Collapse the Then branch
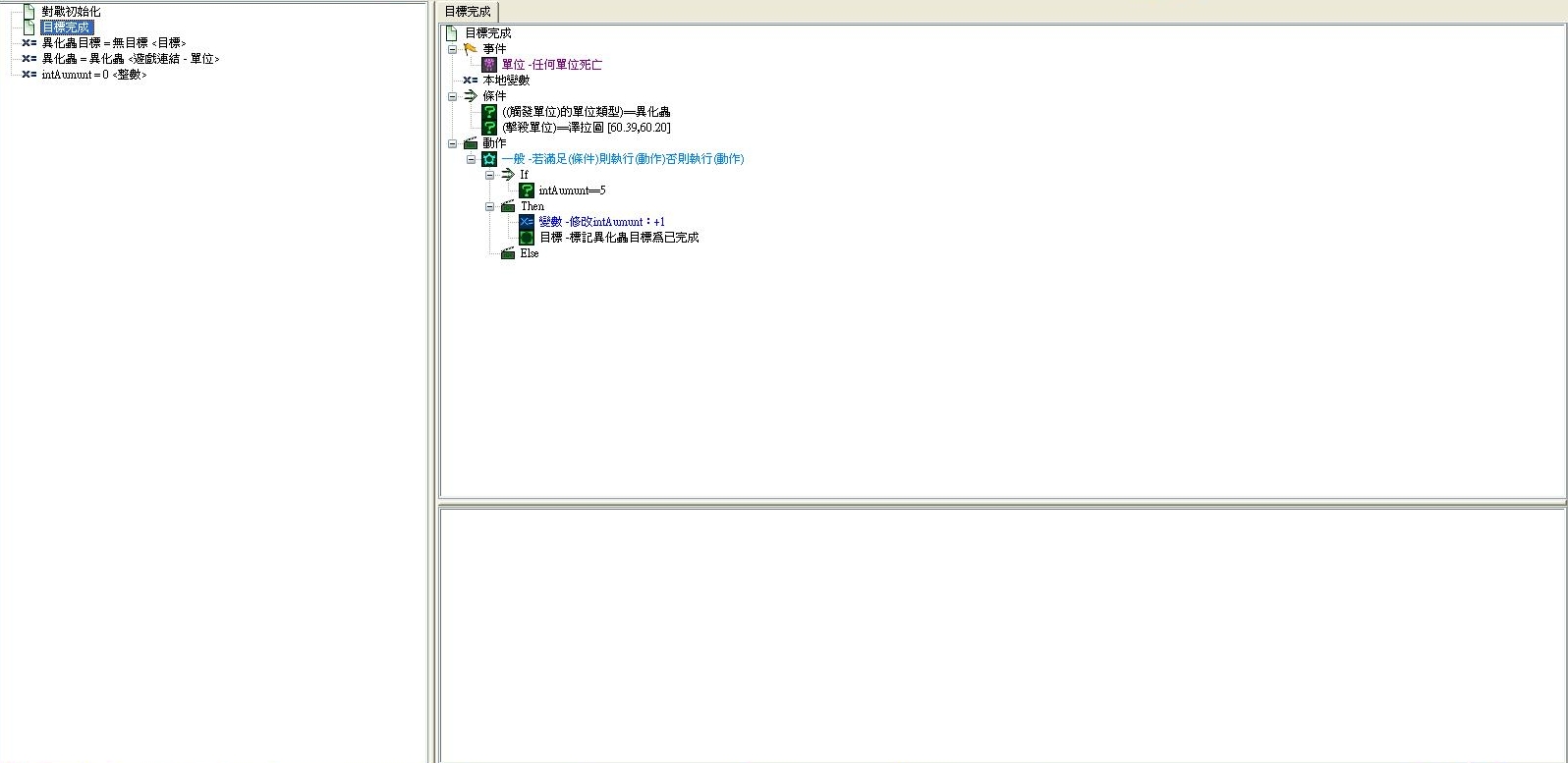 [489, 206]
